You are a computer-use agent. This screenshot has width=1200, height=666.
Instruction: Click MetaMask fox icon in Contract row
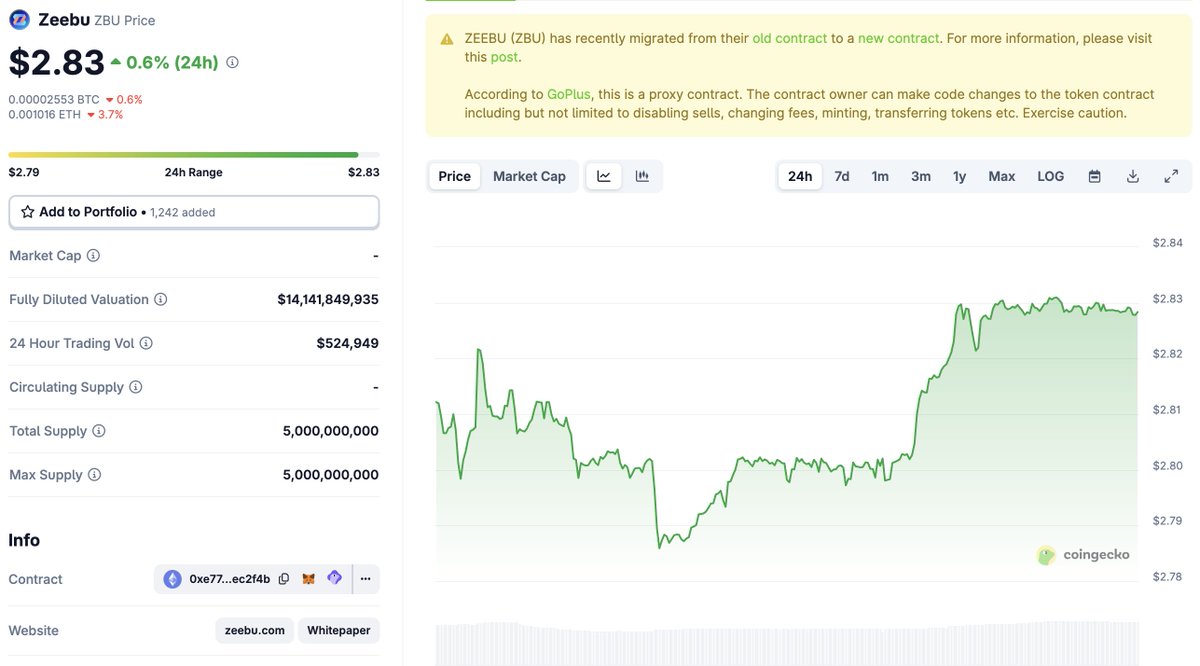coord(309,579)
